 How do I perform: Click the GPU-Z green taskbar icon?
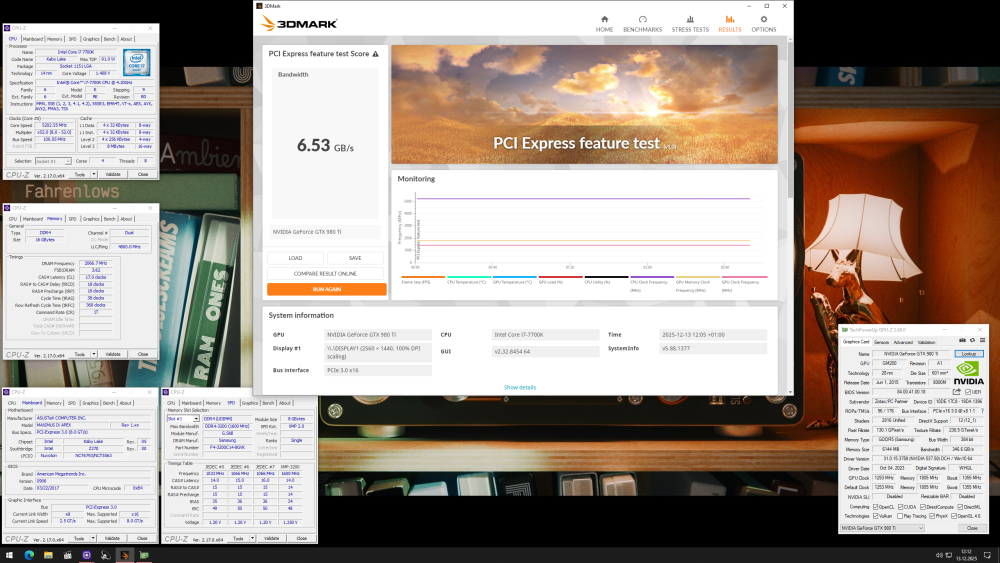pyautogui.click(x=144, y=555)
